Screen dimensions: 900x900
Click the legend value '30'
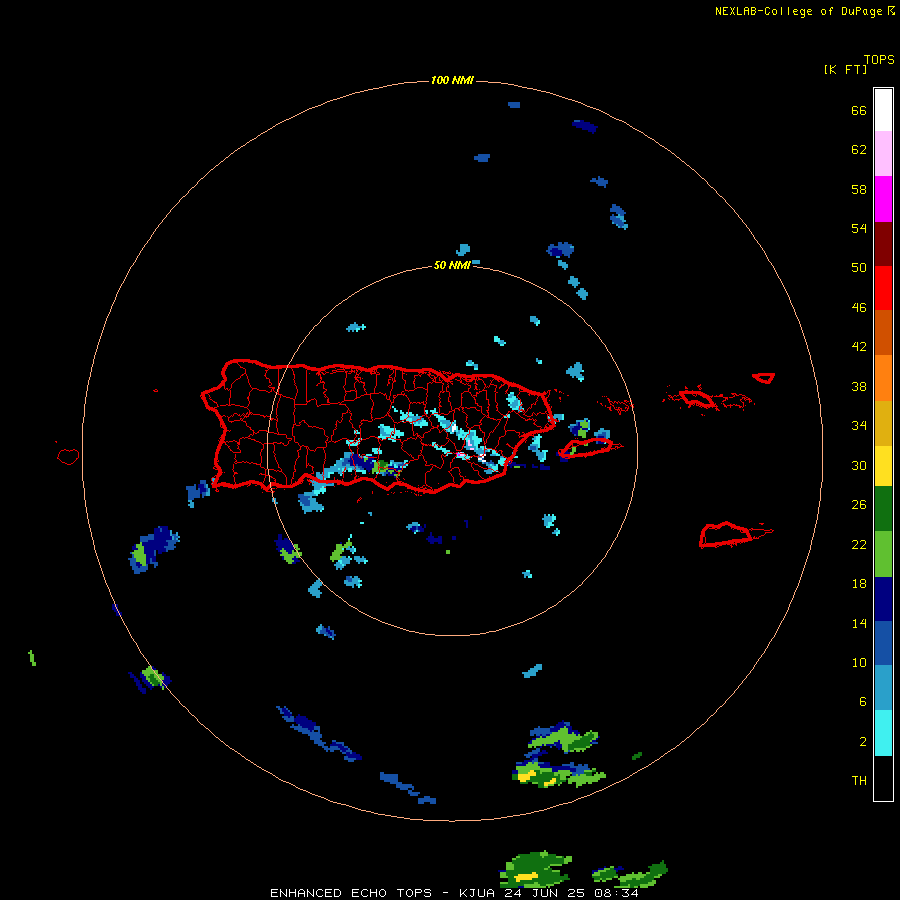click(x=859, y=465)
